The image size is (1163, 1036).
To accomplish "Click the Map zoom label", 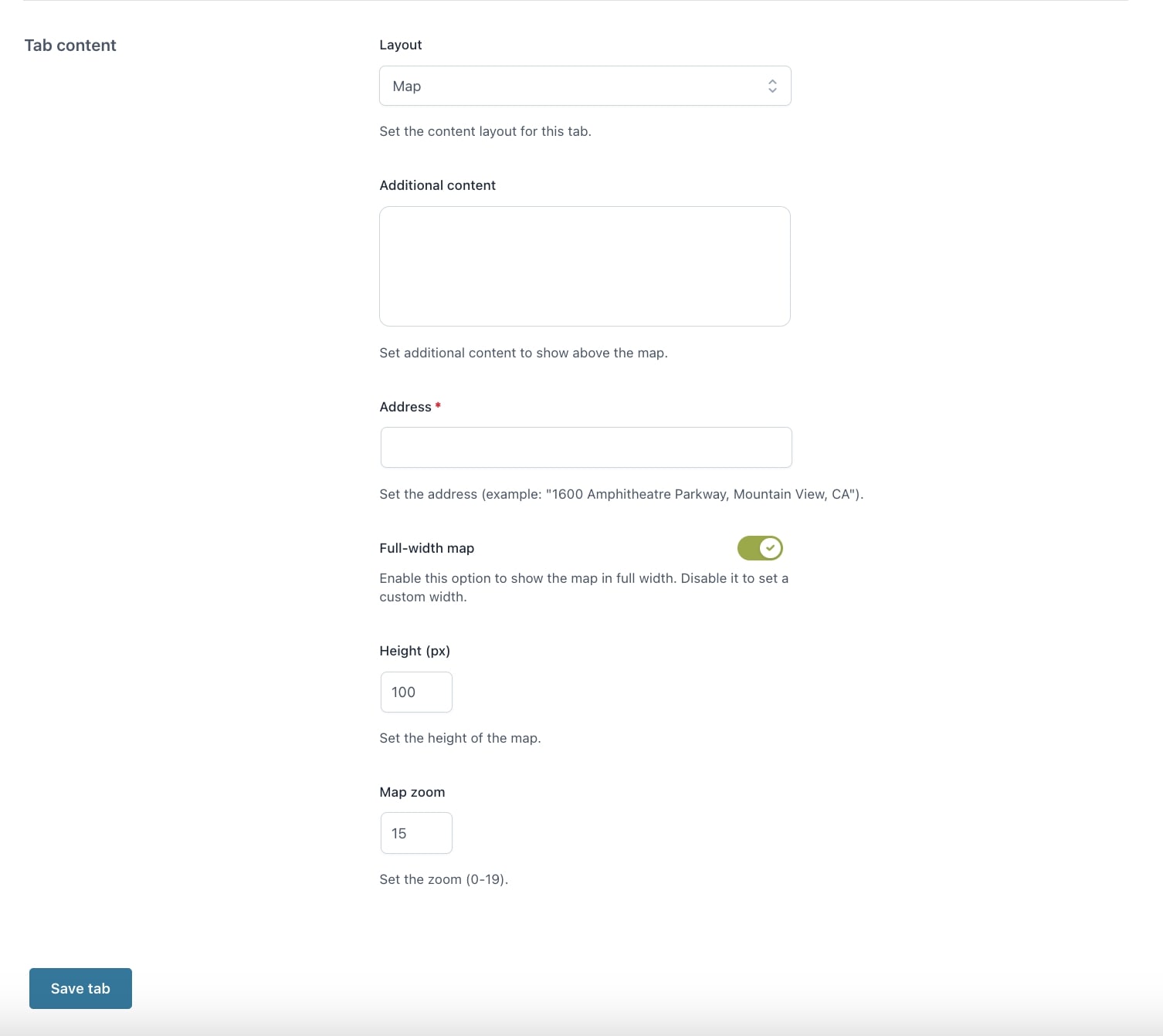I will 412,792.
